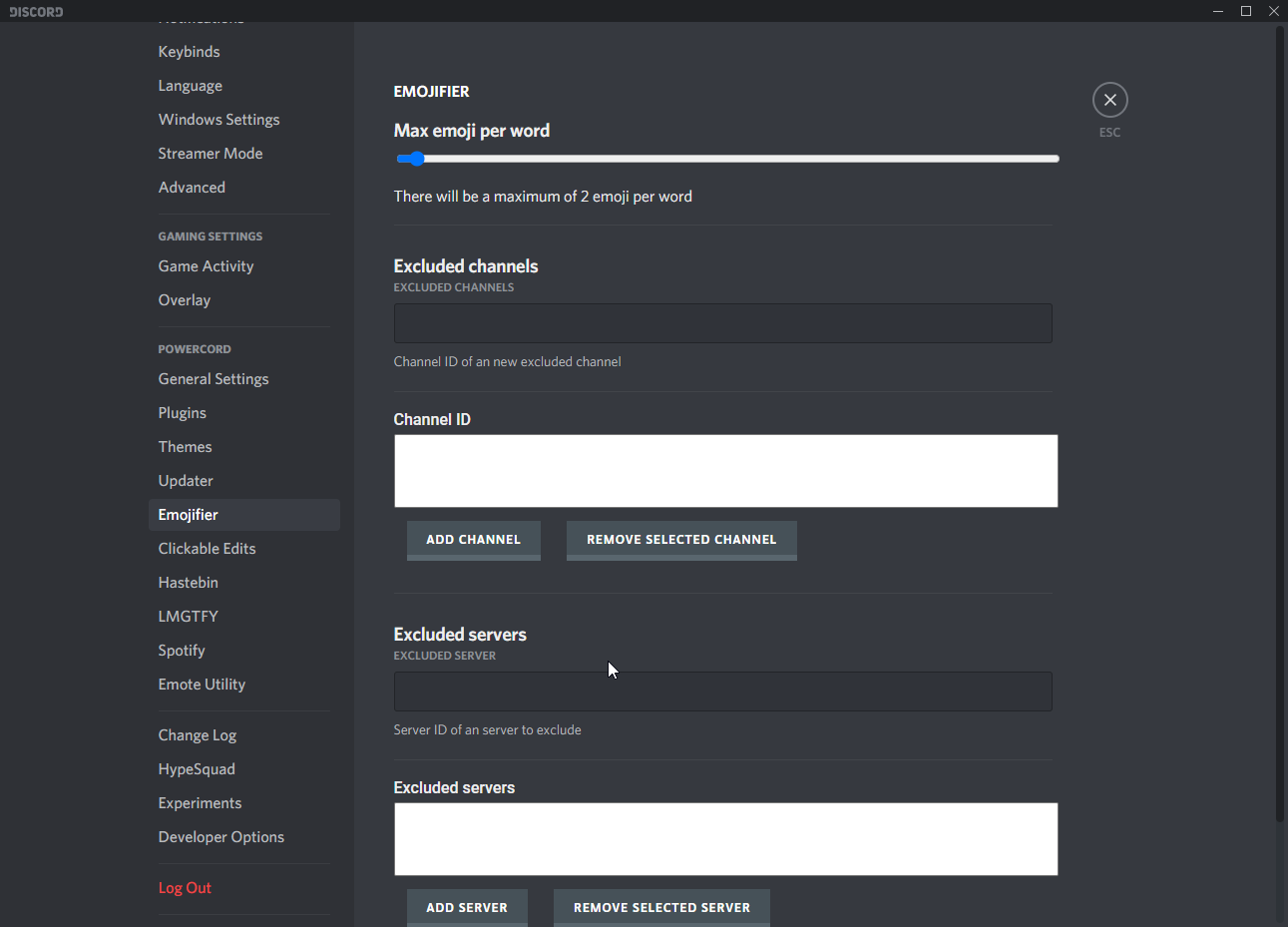Open Language settings
The height and width of the screenshot is (927, 1288).
click(x=243, y=86)
